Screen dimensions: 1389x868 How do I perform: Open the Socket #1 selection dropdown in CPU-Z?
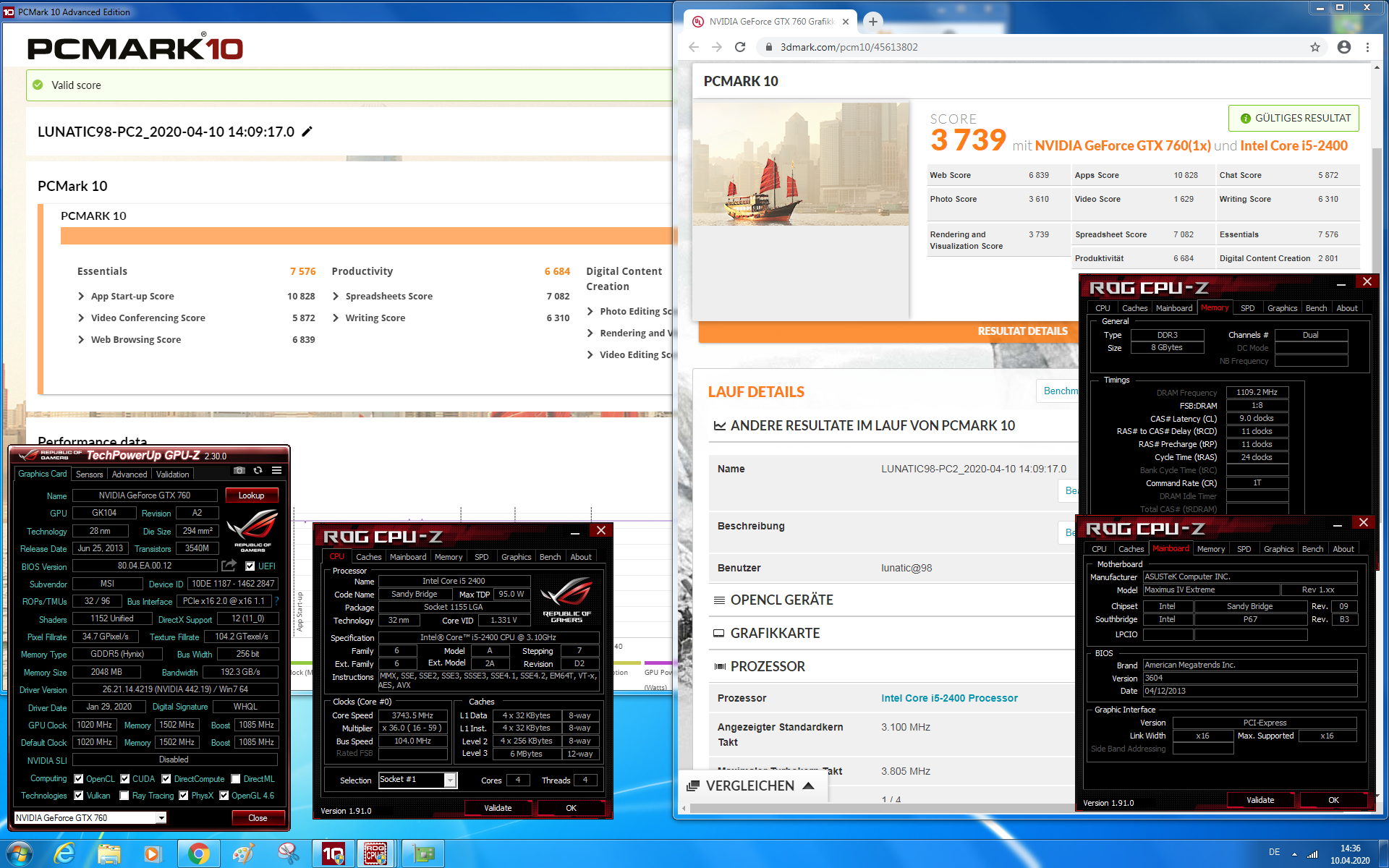[450, 780]
